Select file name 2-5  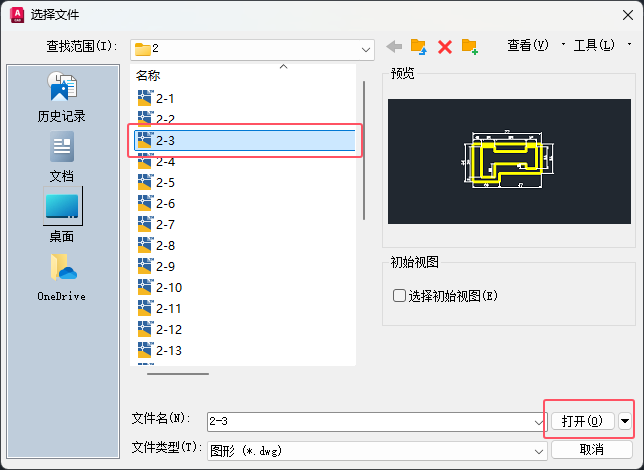coord(165,182)
